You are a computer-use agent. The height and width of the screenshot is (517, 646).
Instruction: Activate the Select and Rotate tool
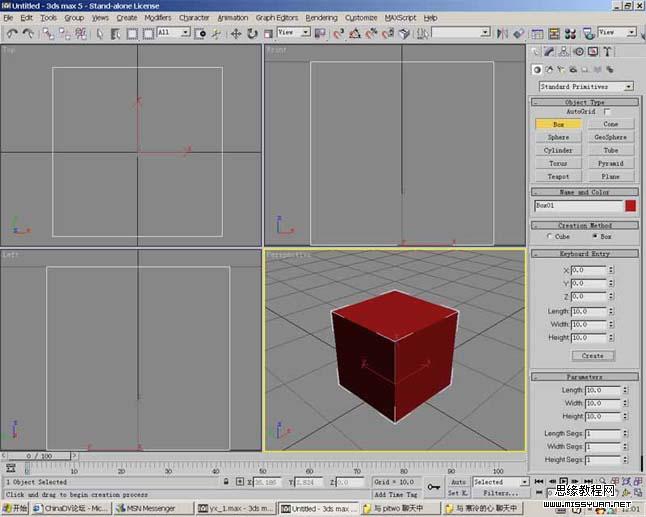point(252,34)
